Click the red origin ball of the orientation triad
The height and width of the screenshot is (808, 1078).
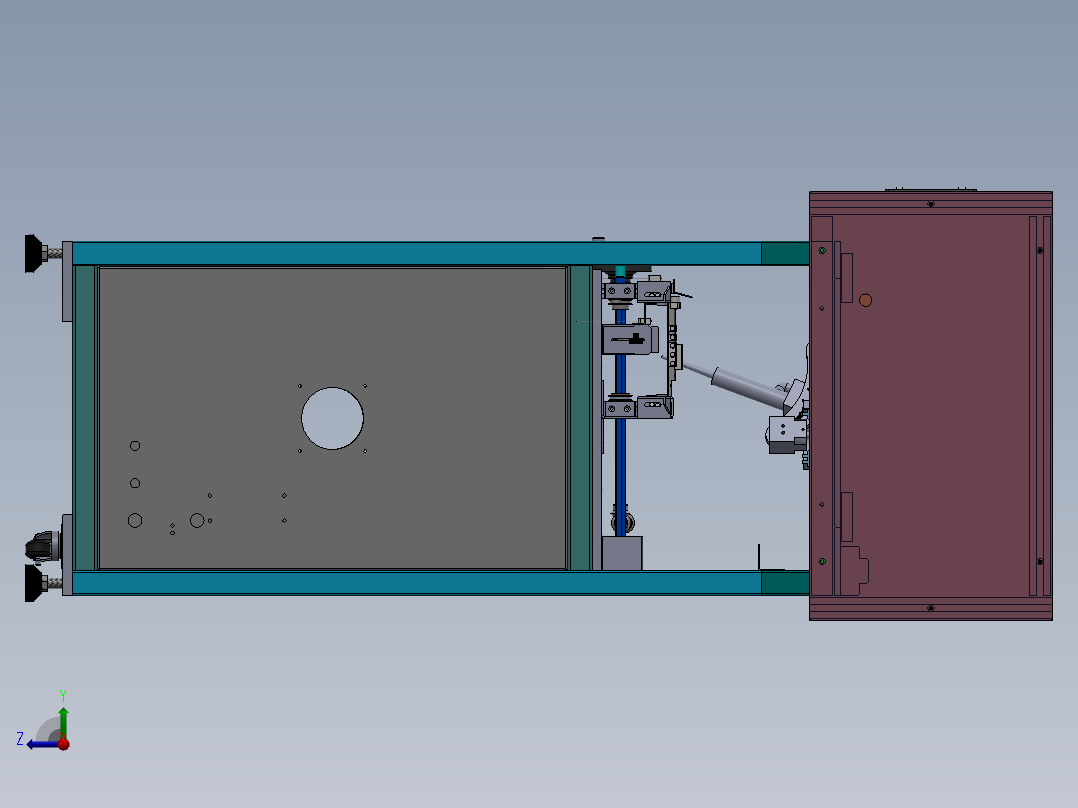tap(64, 744)
